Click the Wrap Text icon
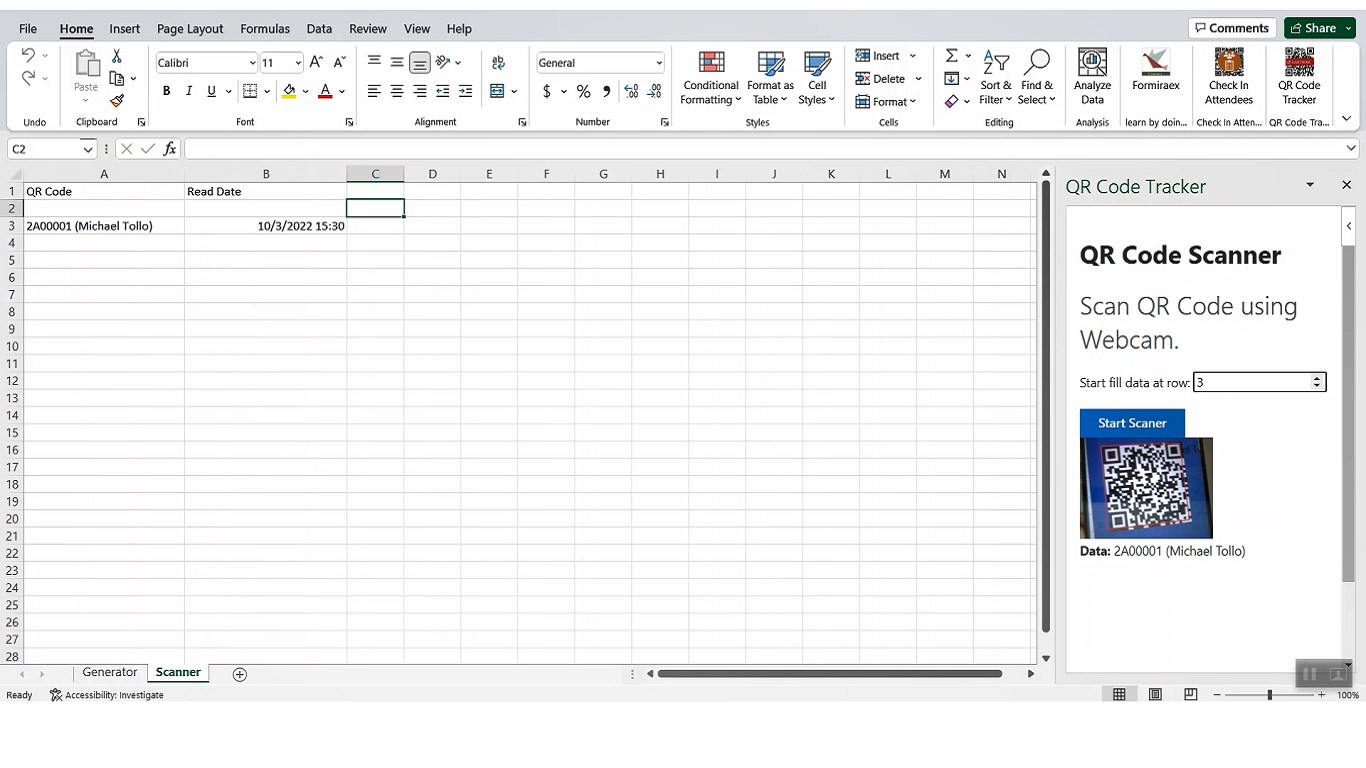The width and height of the screenshot is (1366, 768). tap(498, 62)
